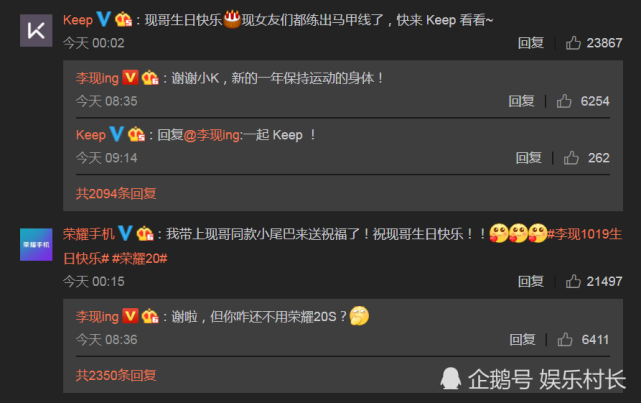Click the blue V badge next to 荣耀手机
This screenshot has width=641, height=403.
[x=125, y=233]
